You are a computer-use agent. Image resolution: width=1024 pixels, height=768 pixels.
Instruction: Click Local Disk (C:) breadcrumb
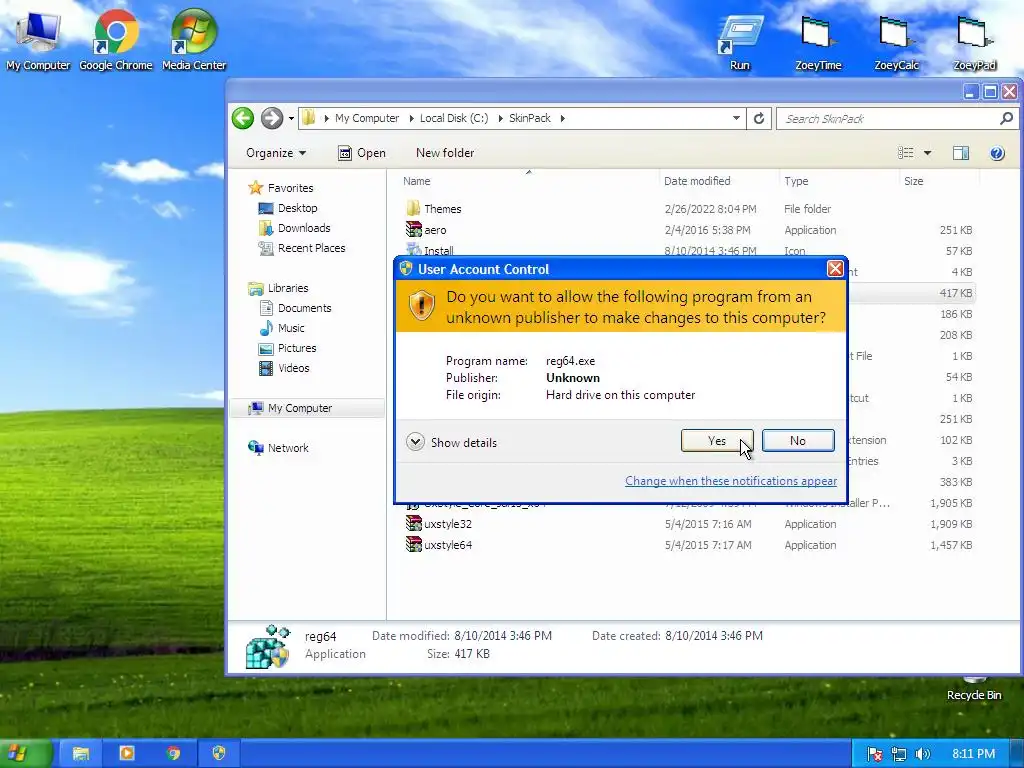point(454,118)
